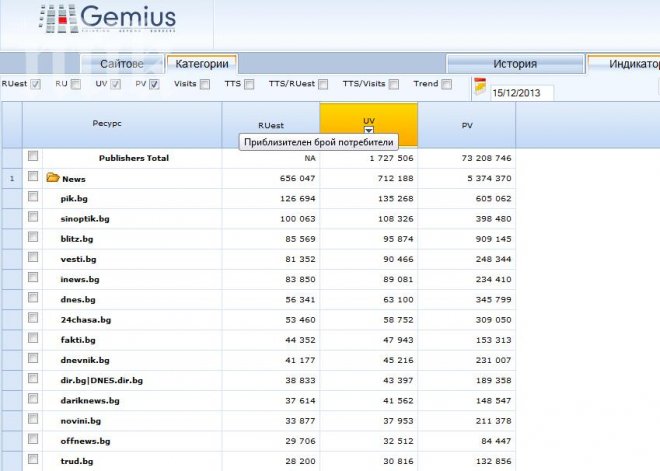Switch to the Категории tab
This screenshot has width=660, height=471.
coord(202,64)
